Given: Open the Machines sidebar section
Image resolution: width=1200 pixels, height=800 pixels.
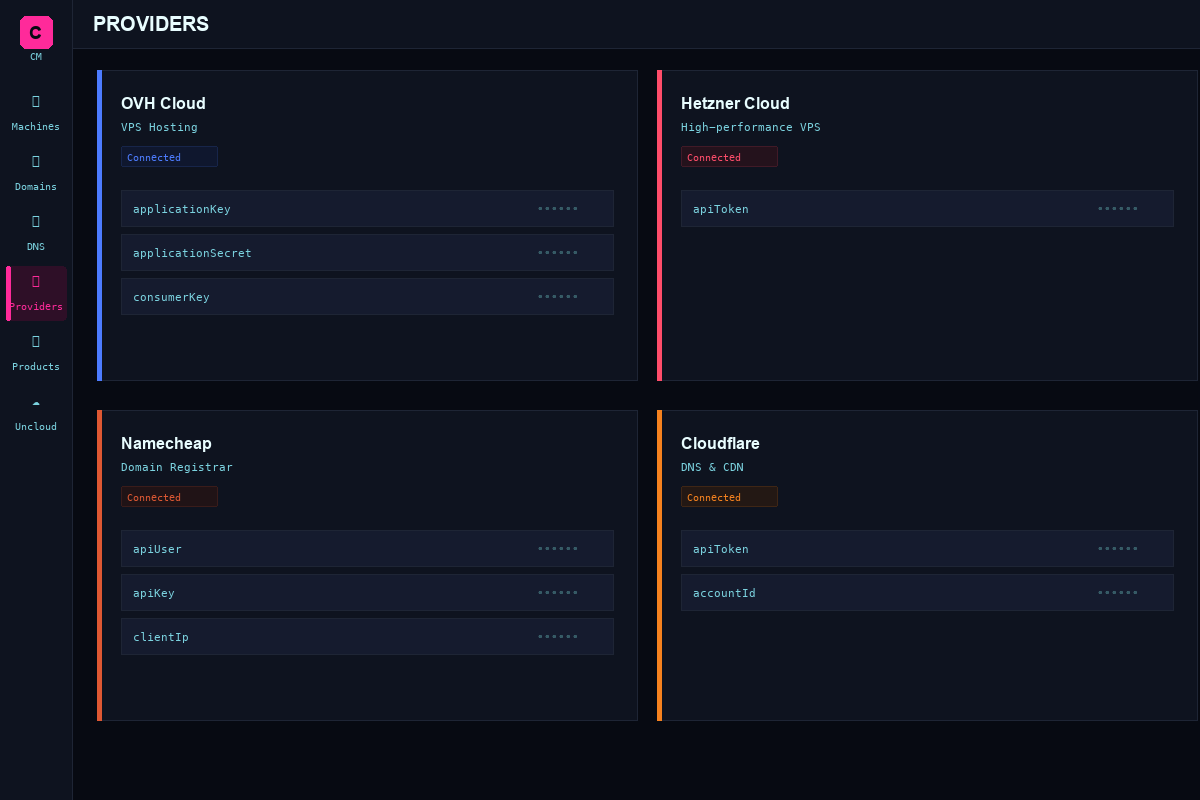Looking at the screenshot, I should (36, 113).
